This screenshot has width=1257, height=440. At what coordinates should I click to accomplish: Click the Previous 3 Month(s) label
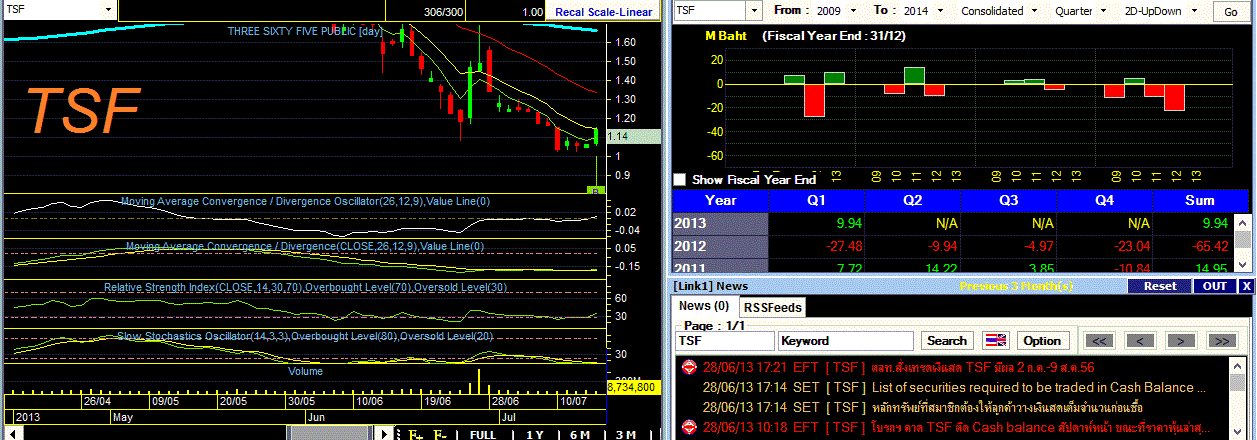(x=1017, y=286)
